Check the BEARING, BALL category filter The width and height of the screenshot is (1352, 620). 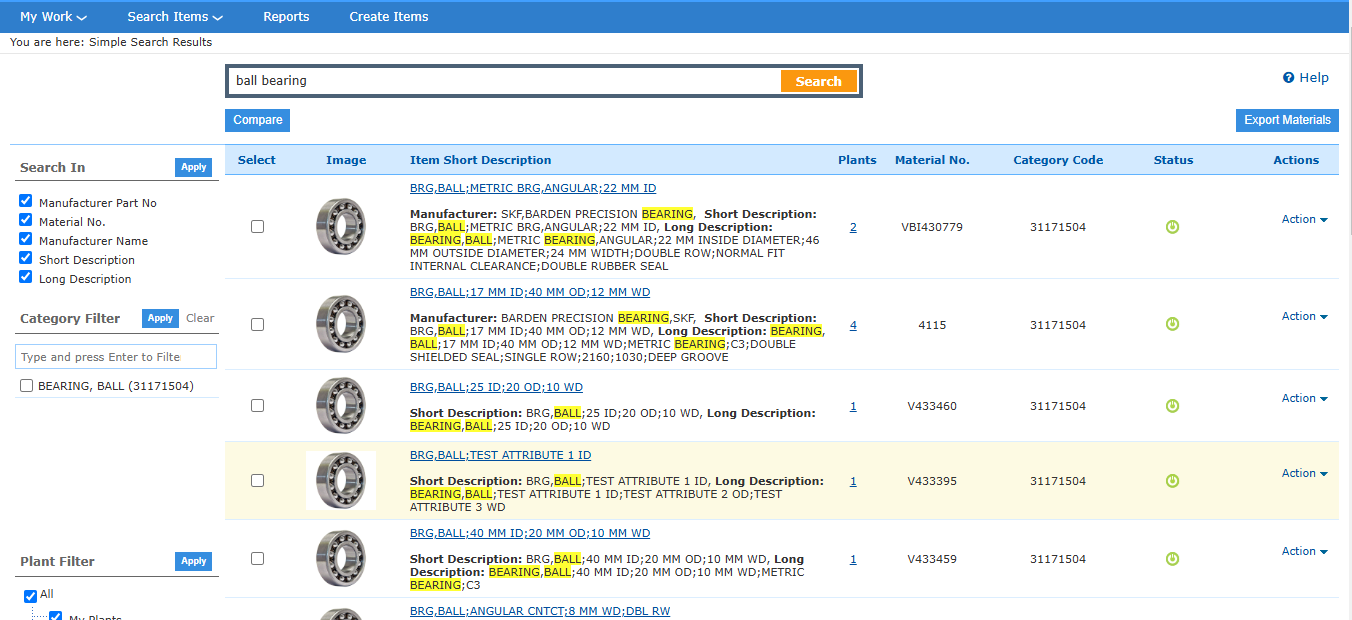(x=27, y=386)
